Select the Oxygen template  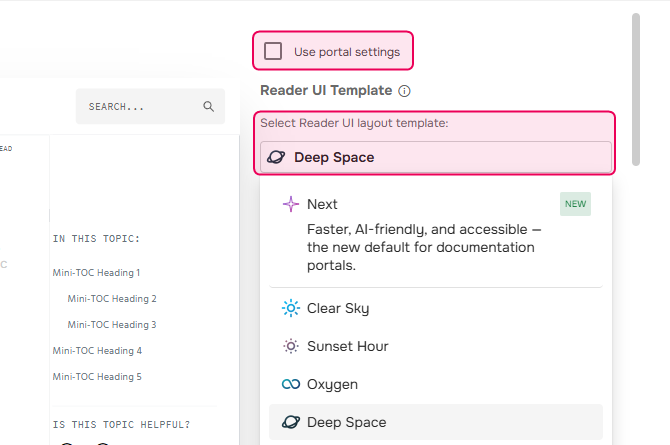tap(436, 384)
